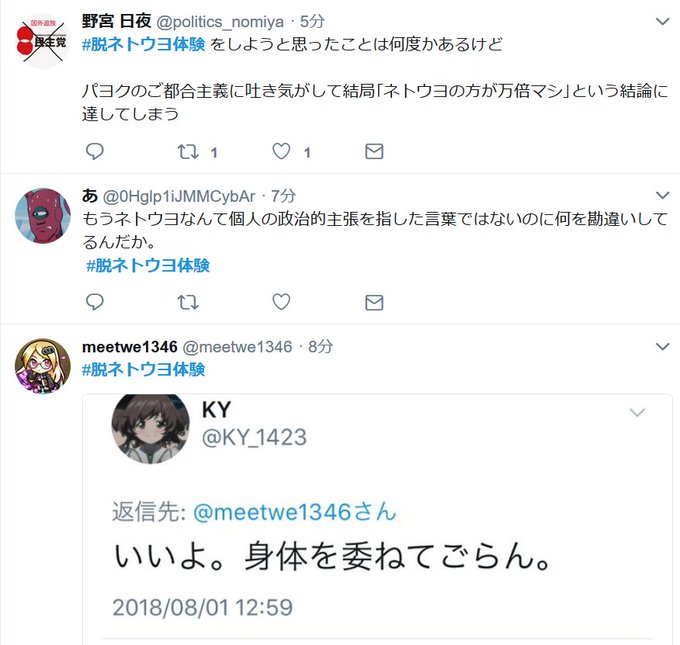The height and width of the screenshot is (645, 680).
Task: Retweet the politics_nomiya tweet
Action: click(x=188, y=151)
